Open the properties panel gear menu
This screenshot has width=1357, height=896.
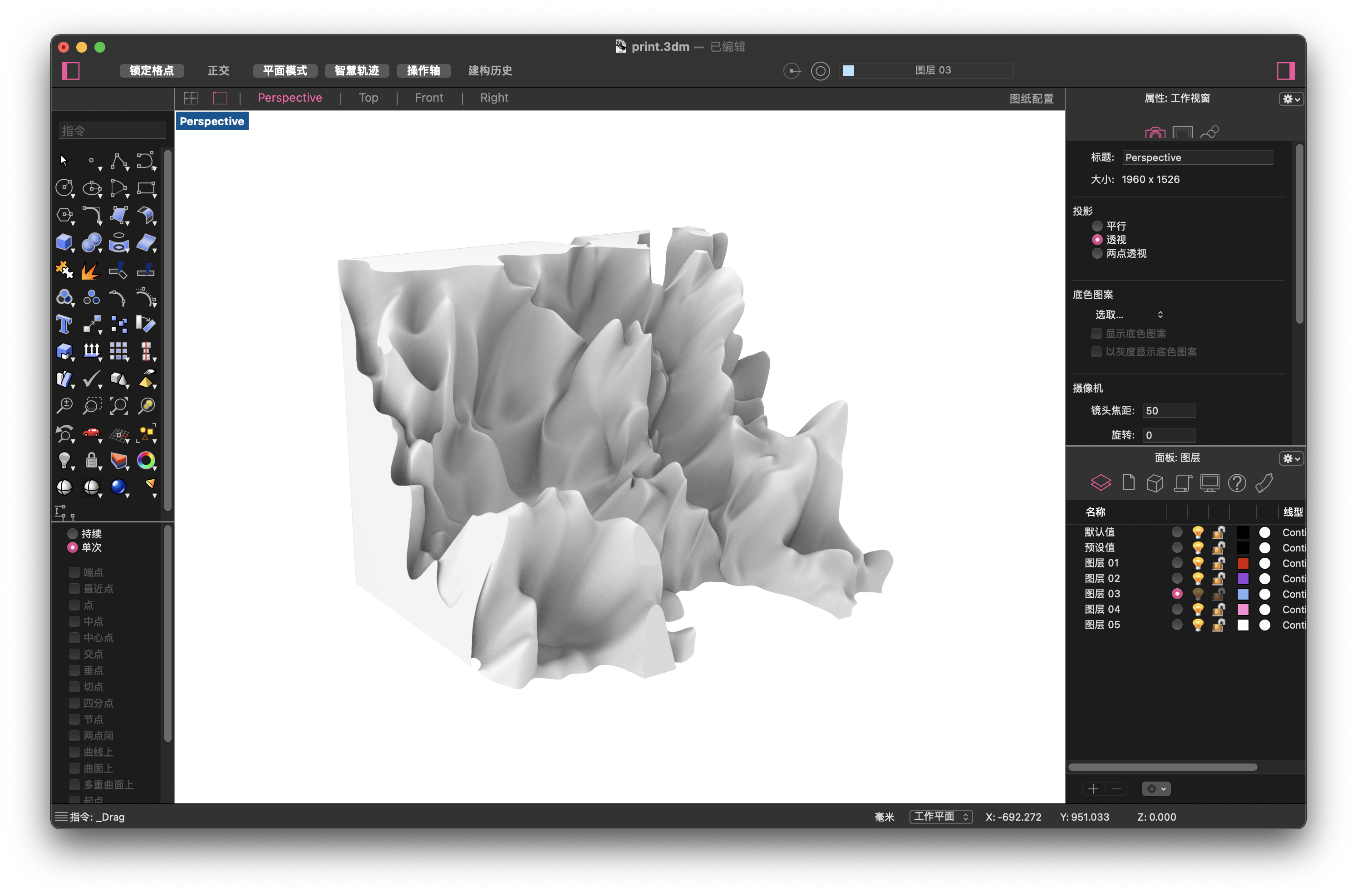tap(1290, 99)
